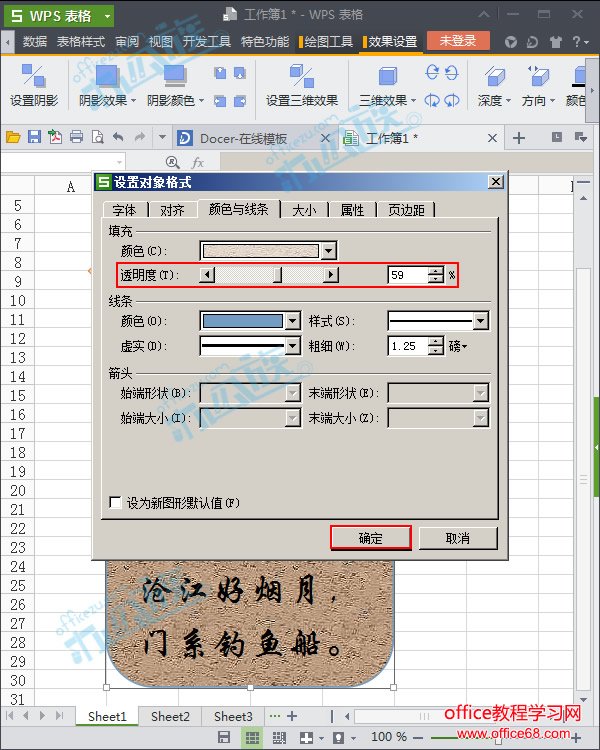Open 阴影效果 dropdown arrow
Viewport: 600px width, 750px height.
[x=133, y=101]
